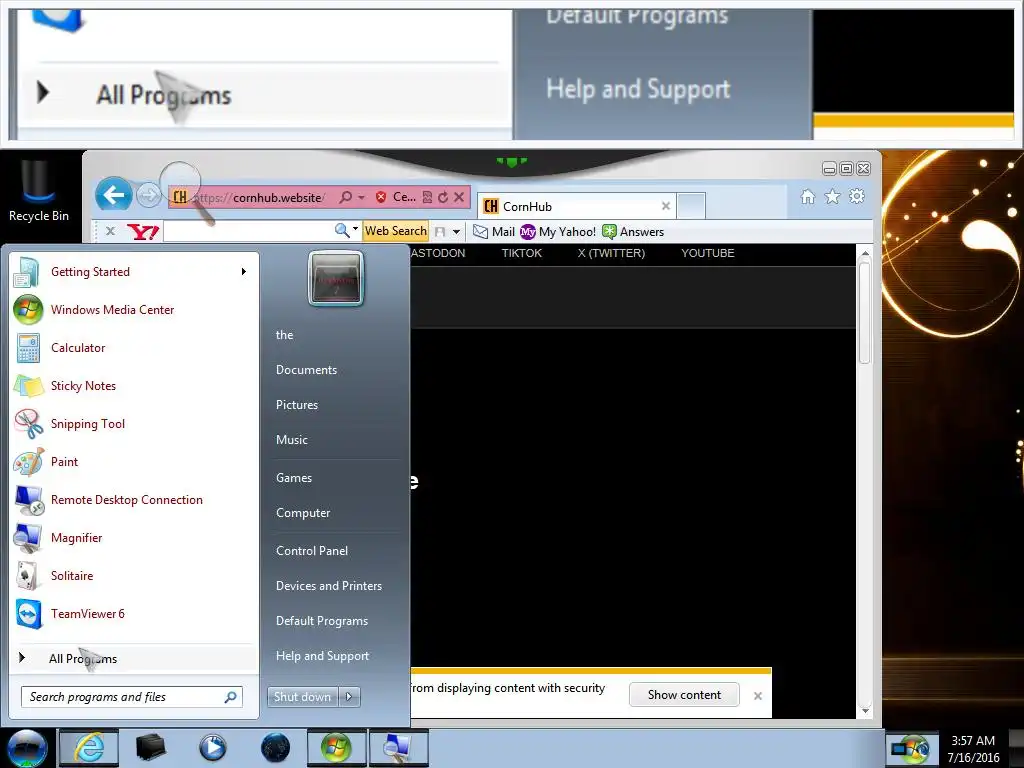
Task: Open Documents in the Start menu
Action: click(x=306, y=370)
